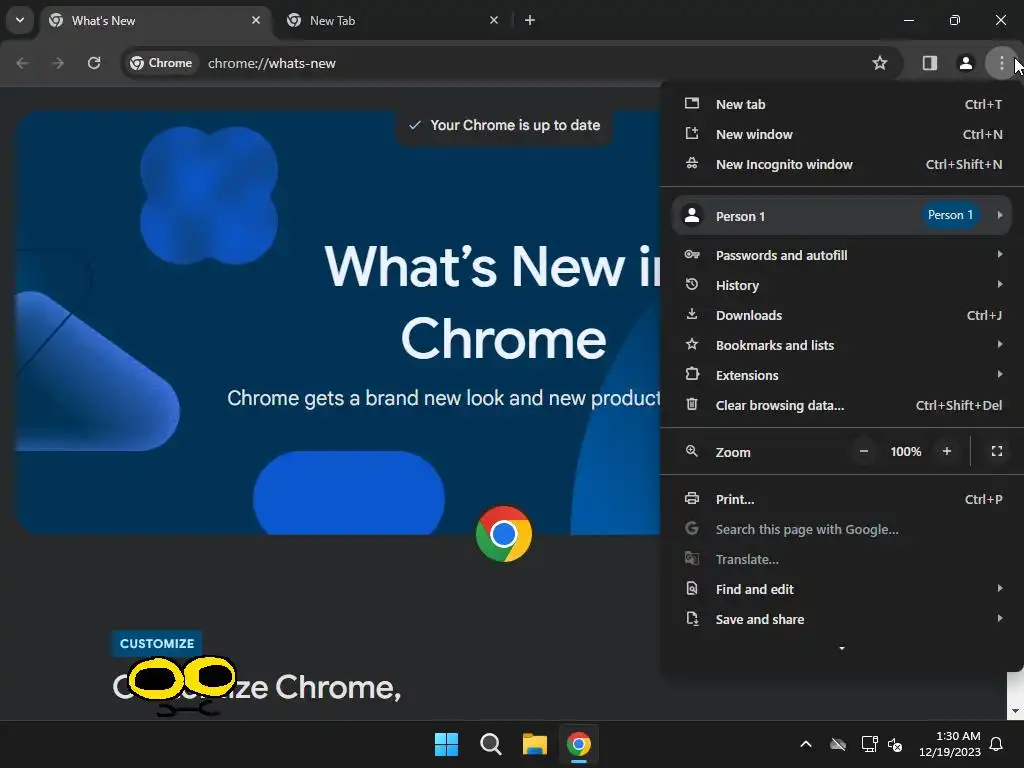Choose Print from the menu
1024x768 pixels.
[842, 500]
